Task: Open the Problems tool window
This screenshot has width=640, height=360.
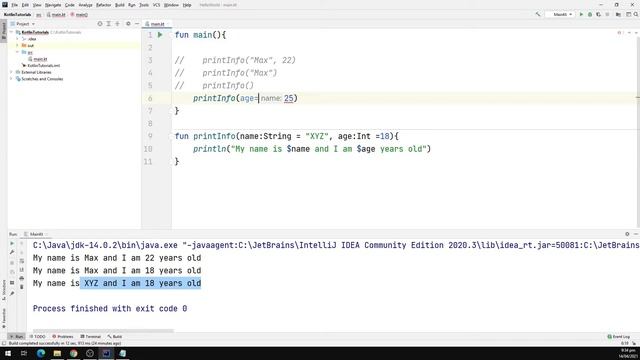Action: pyautogui.click(x=63, y=336)
